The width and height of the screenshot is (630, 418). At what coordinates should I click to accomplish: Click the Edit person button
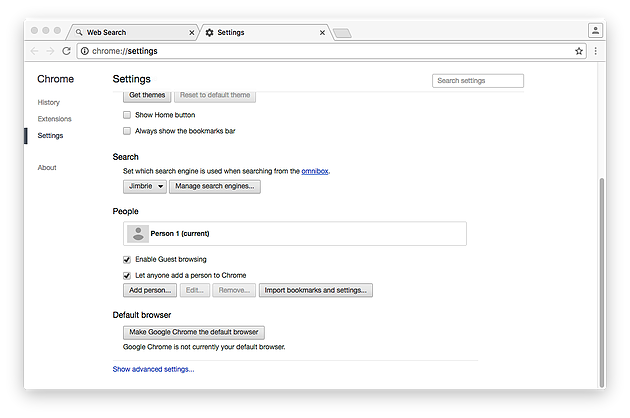click(x=195, y=290)
